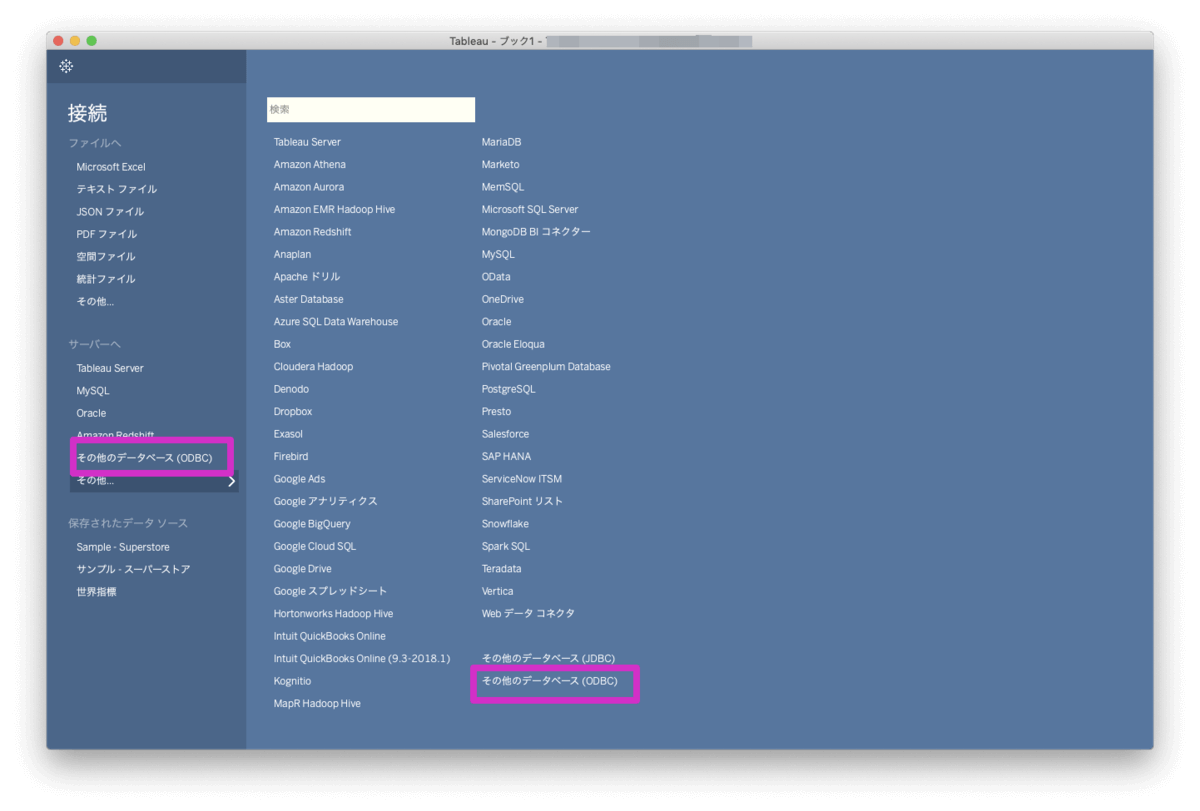
Task: Select 空間ファイル connection
Action: point(106,257)
